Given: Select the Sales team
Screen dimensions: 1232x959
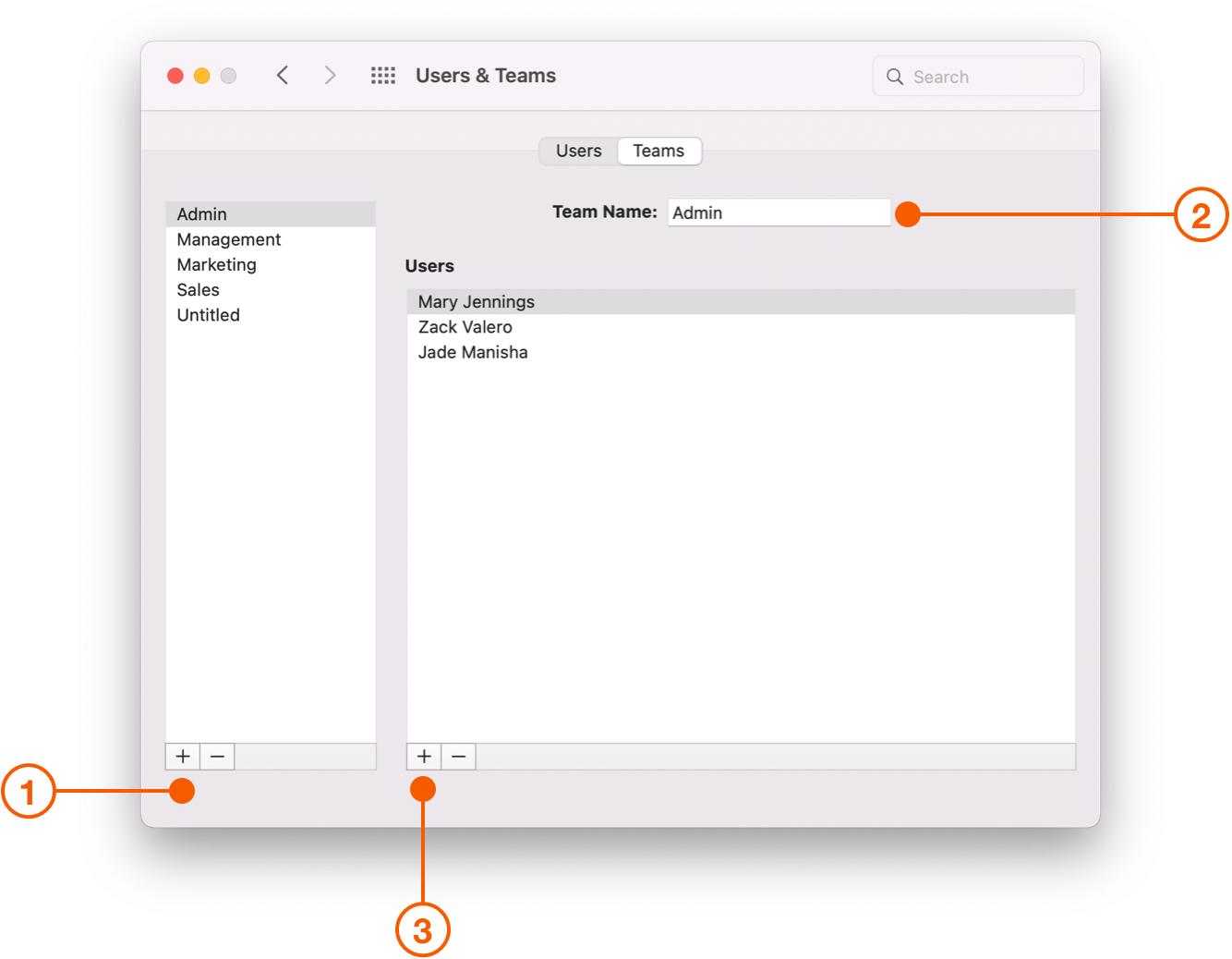Looking at the screenshot, I should [198, 289].
